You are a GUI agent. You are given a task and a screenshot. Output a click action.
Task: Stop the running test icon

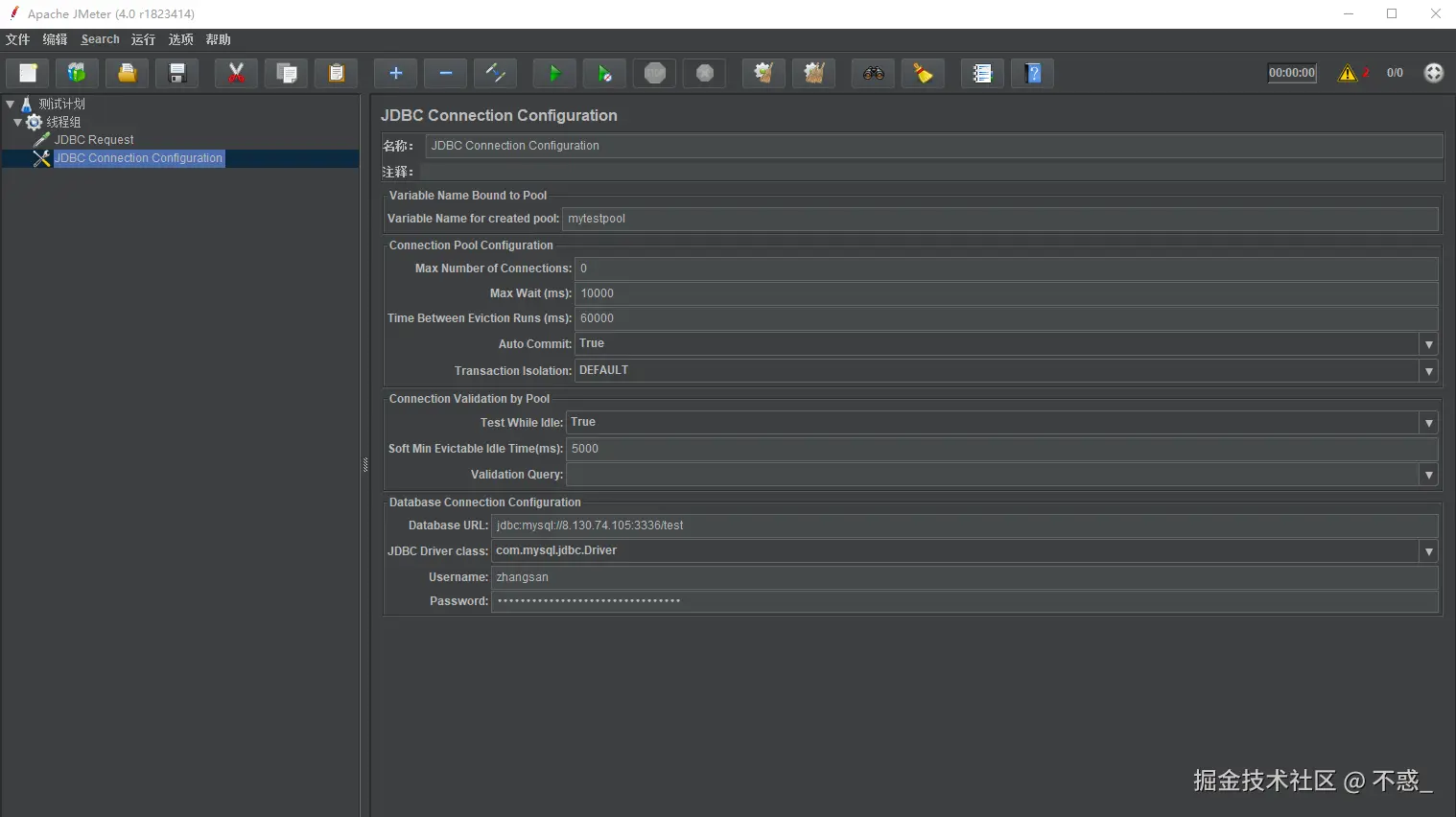pyautogui.click(x=655, y=73)
